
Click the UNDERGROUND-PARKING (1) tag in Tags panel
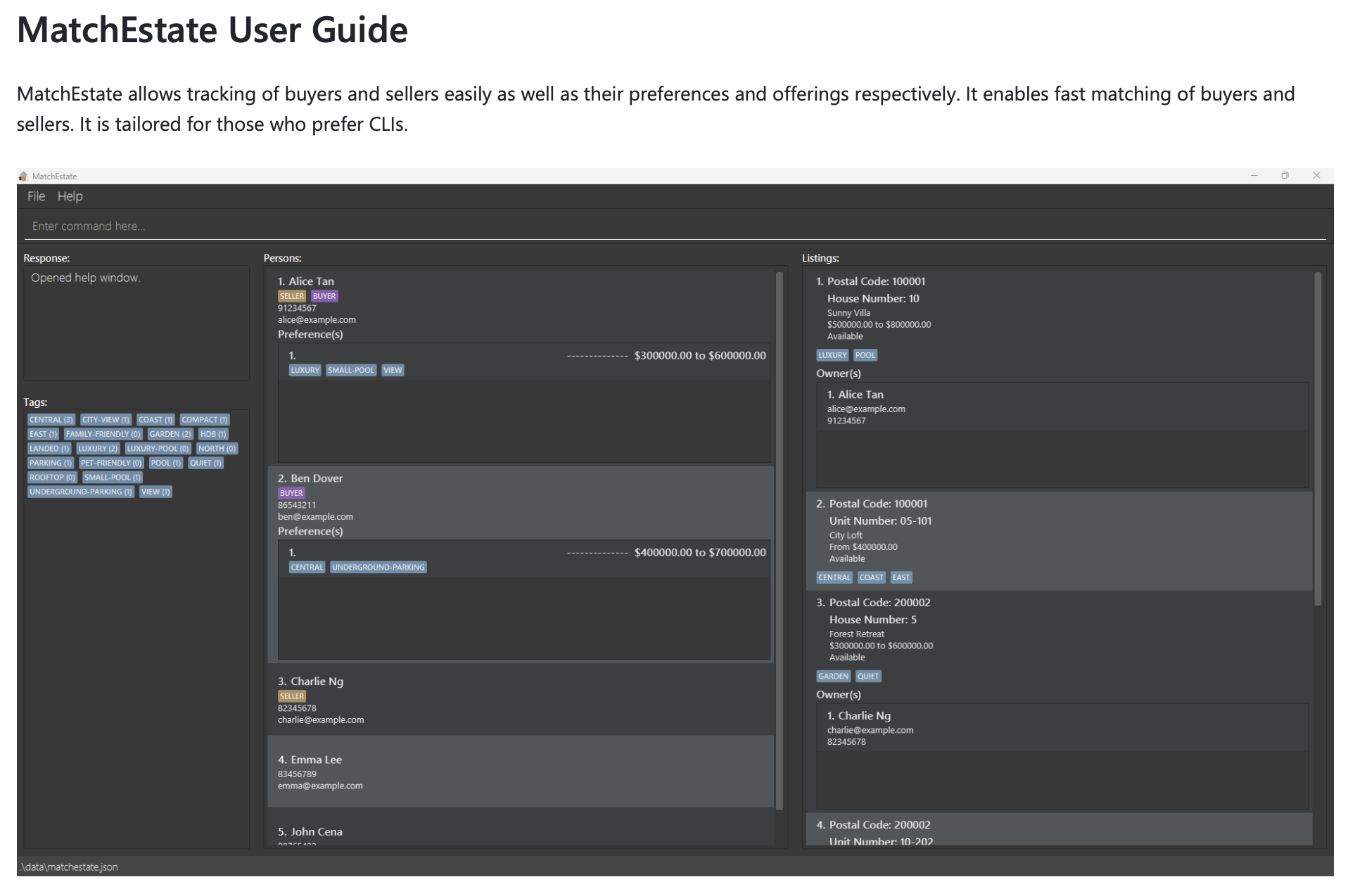[x=81, y=492]
